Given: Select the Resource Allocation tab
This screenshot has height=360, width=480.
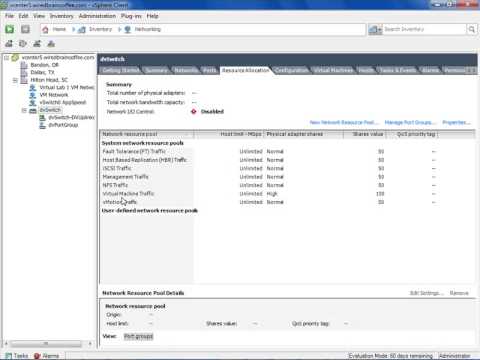Looking at the screenshot, I should (245, 70).
